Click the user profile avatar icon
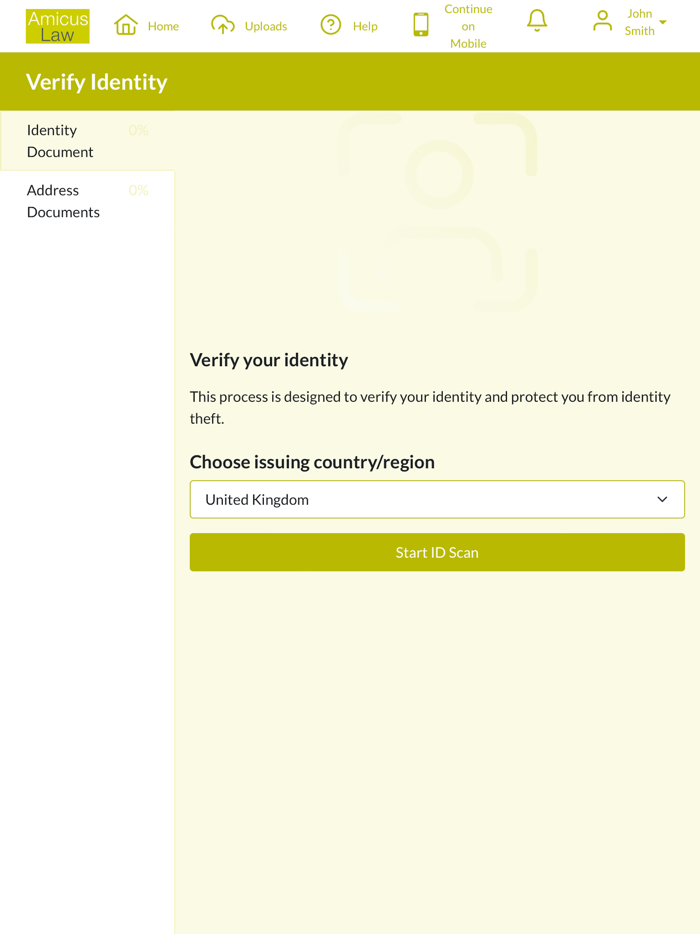Image resolution: width=700 pixels, height=934 pixels. coord(602,21)
